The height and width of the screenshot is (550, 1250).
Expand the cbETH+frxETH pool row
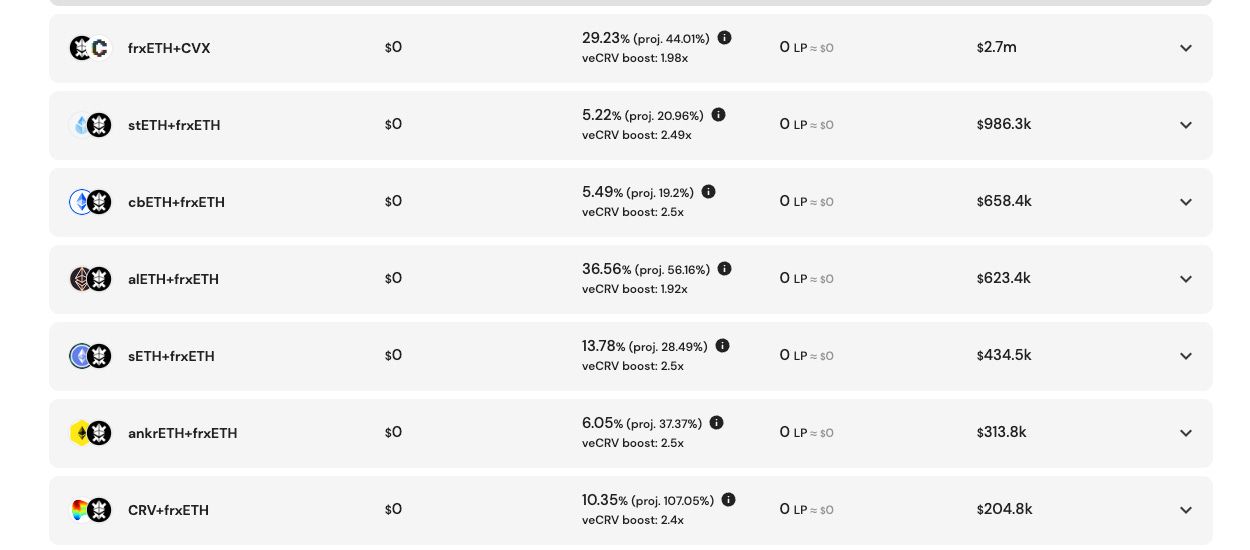[x=1186, y=202]
